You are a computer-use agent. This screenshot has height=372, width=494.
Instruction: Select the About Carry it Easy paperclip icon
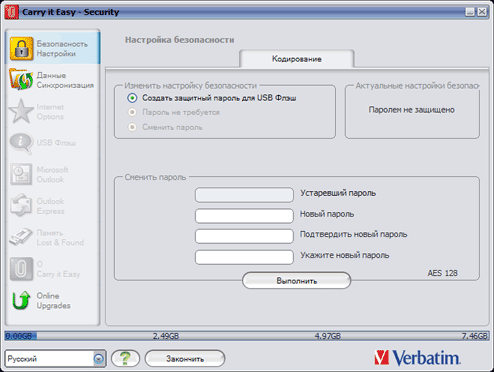tap(21, 269)
